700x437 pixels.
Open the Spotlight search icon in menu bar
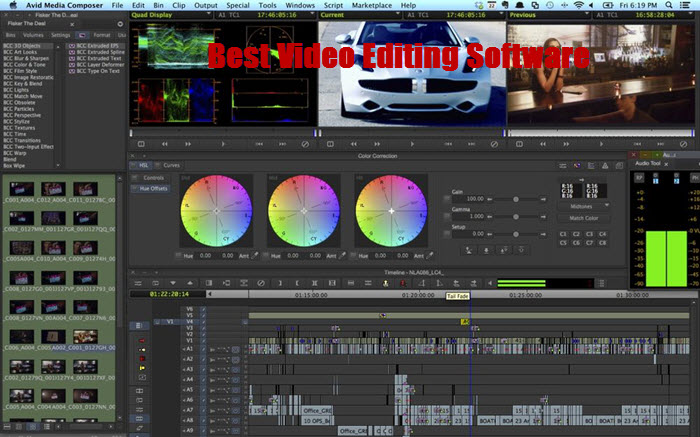668,5
